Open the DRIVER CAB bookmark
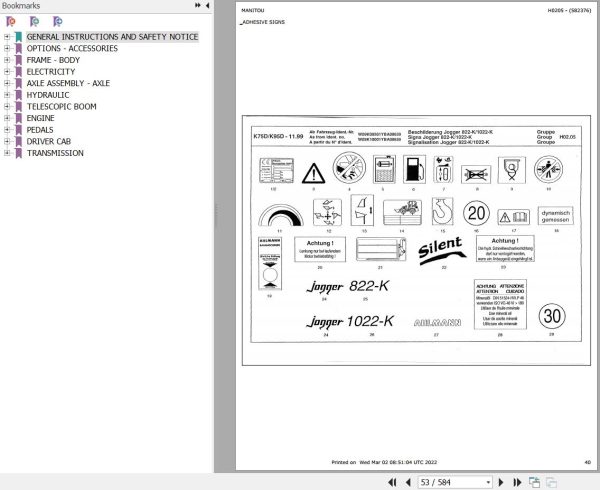The height and width of the screenshot is (490, 600). [x=49, y=142]
